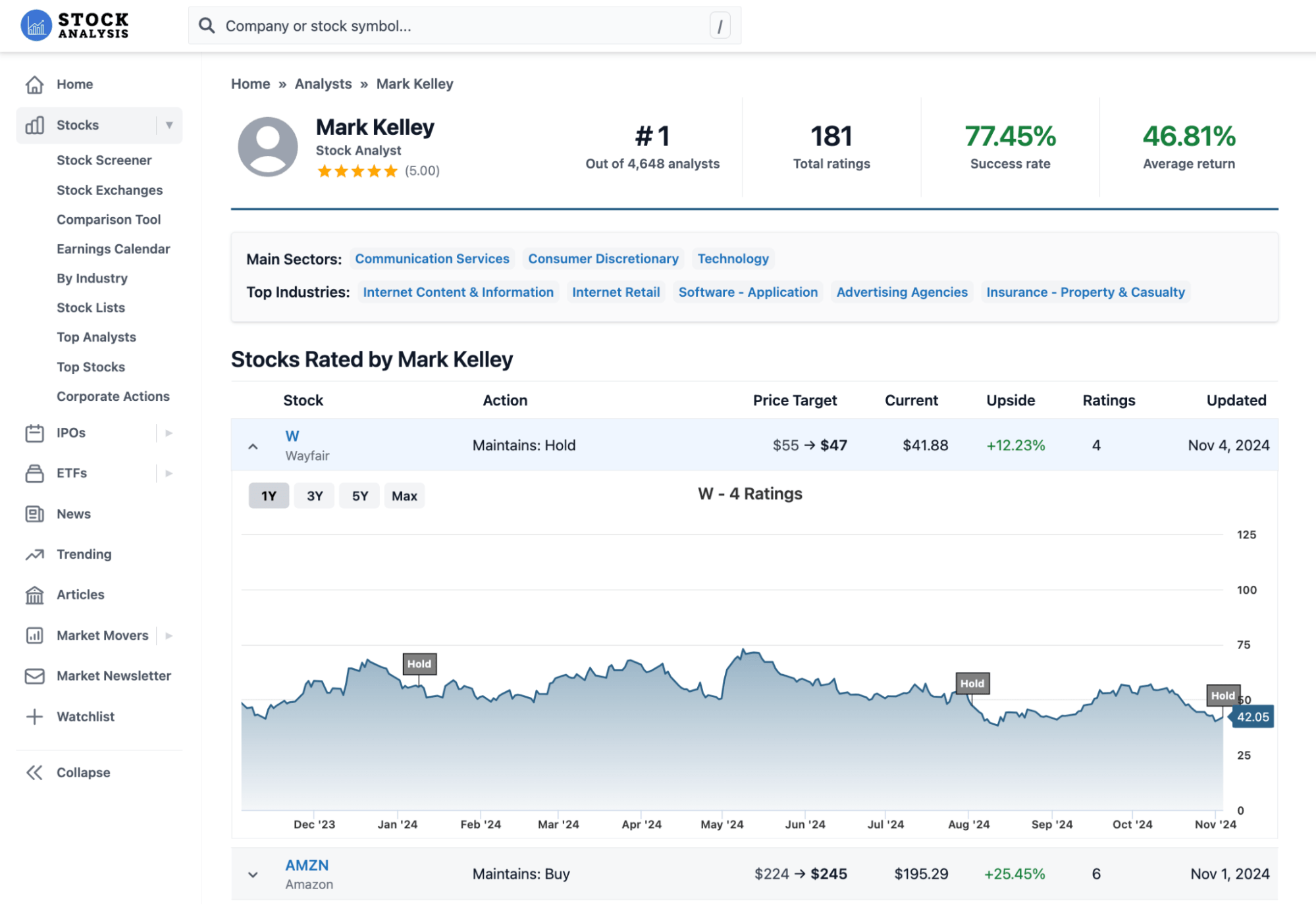Click the Technology sector link

pos(734,259)
